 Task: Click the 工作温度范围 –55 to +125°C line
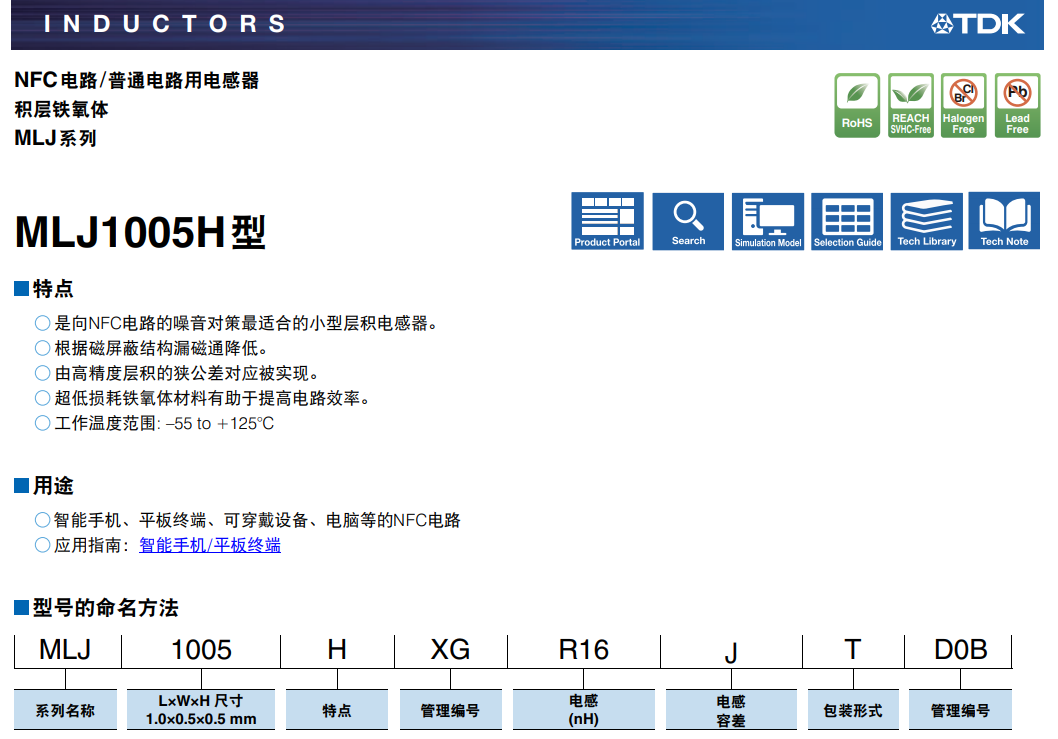point(164,423)
